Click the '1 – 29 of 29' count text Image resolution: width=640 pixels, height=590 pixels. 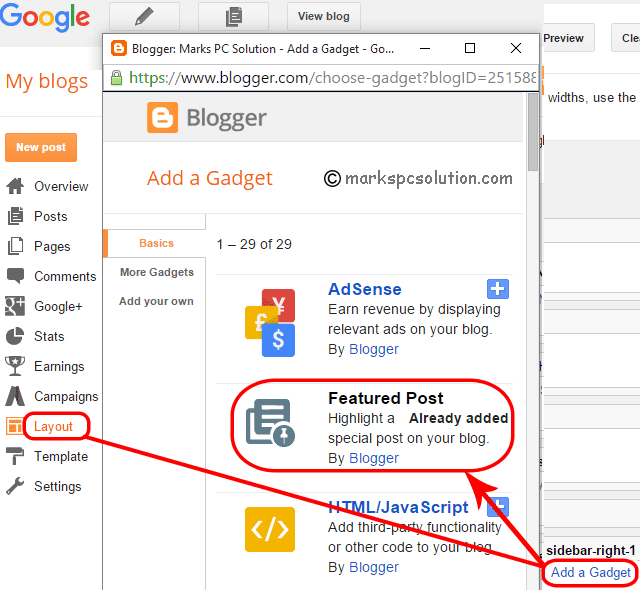click(x=254, y=244)
